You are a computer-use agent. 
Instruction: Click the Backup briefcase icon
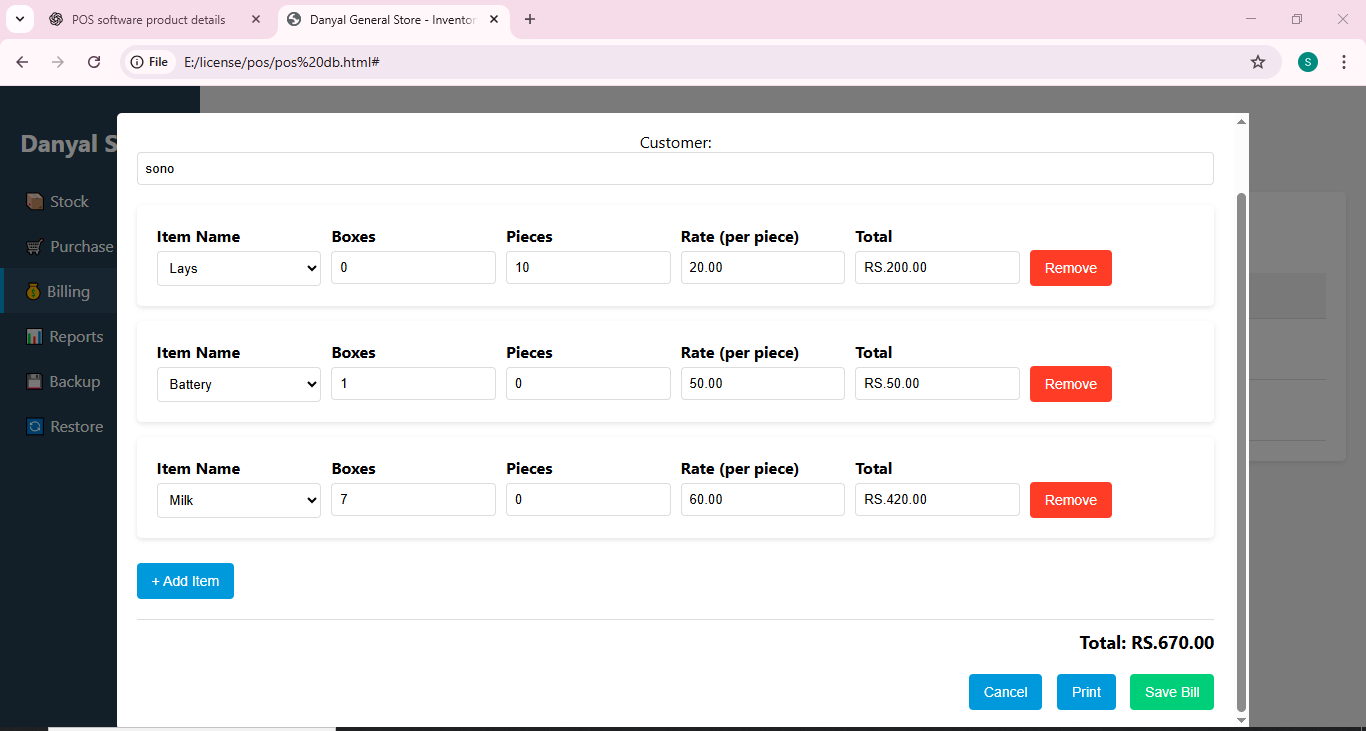click(33, 381)
